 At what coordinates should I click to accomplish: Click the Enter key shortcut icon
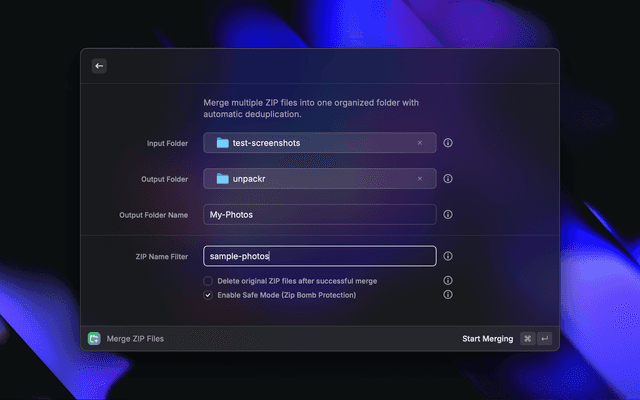[545, 339]
